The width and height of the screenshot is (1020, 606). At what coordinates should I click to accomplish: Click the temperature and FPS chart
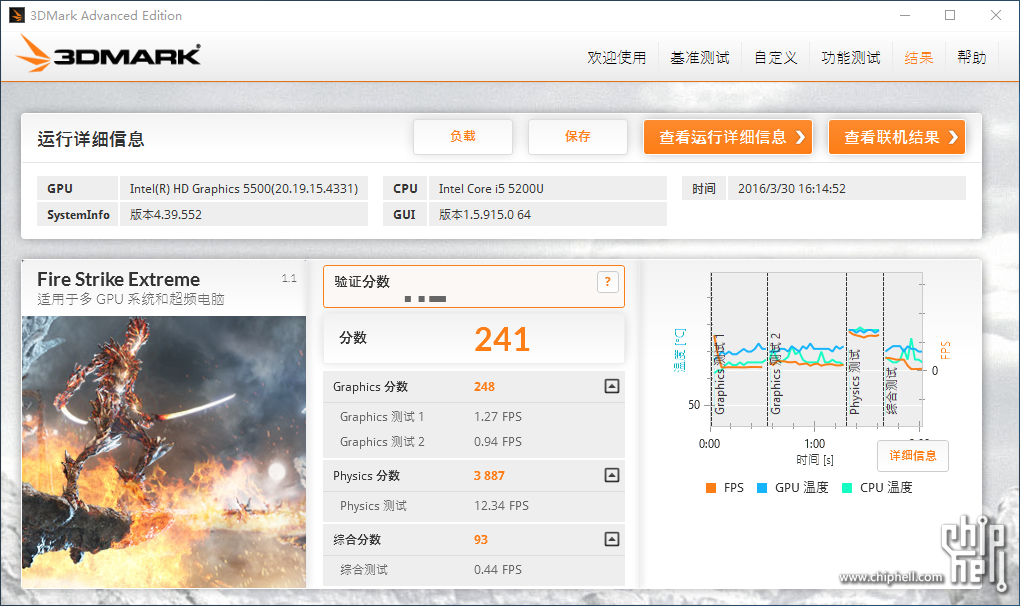(816, 350)
